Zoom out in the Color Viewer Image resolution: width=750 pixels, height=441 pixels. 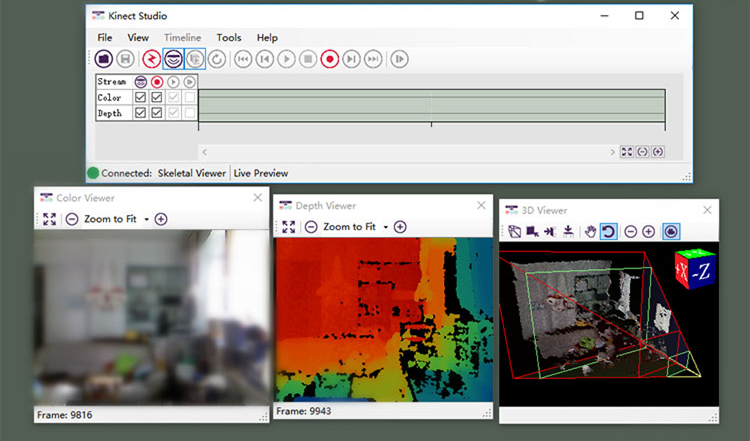click(x=72, y=219)
